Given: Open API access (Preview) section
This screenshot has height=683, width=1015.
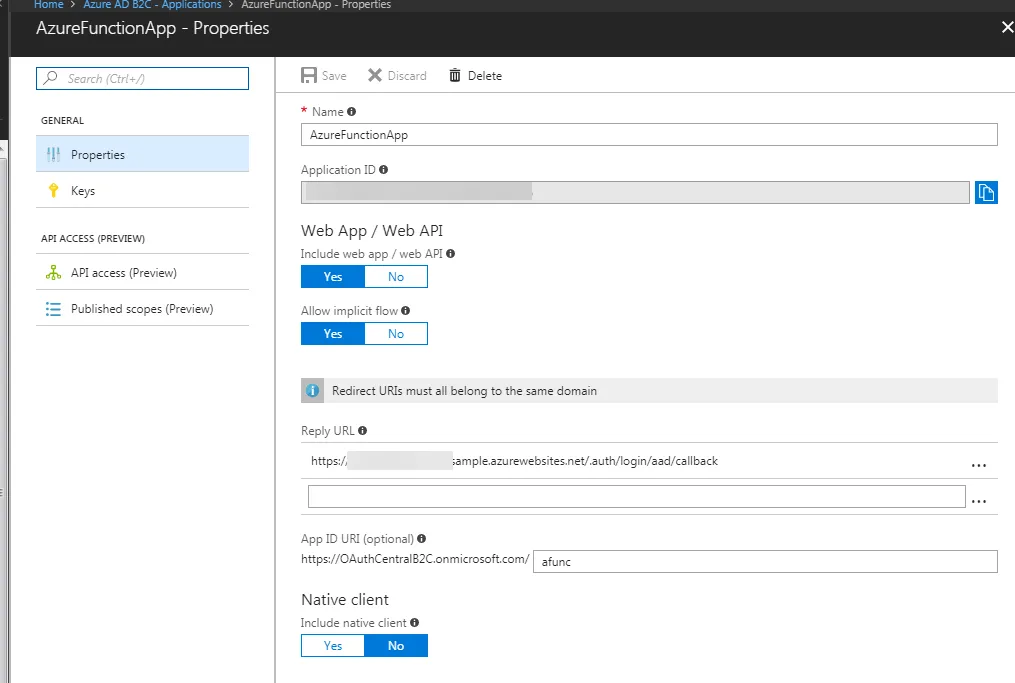Looking at the screenshot, I should (x=123, y=273).
